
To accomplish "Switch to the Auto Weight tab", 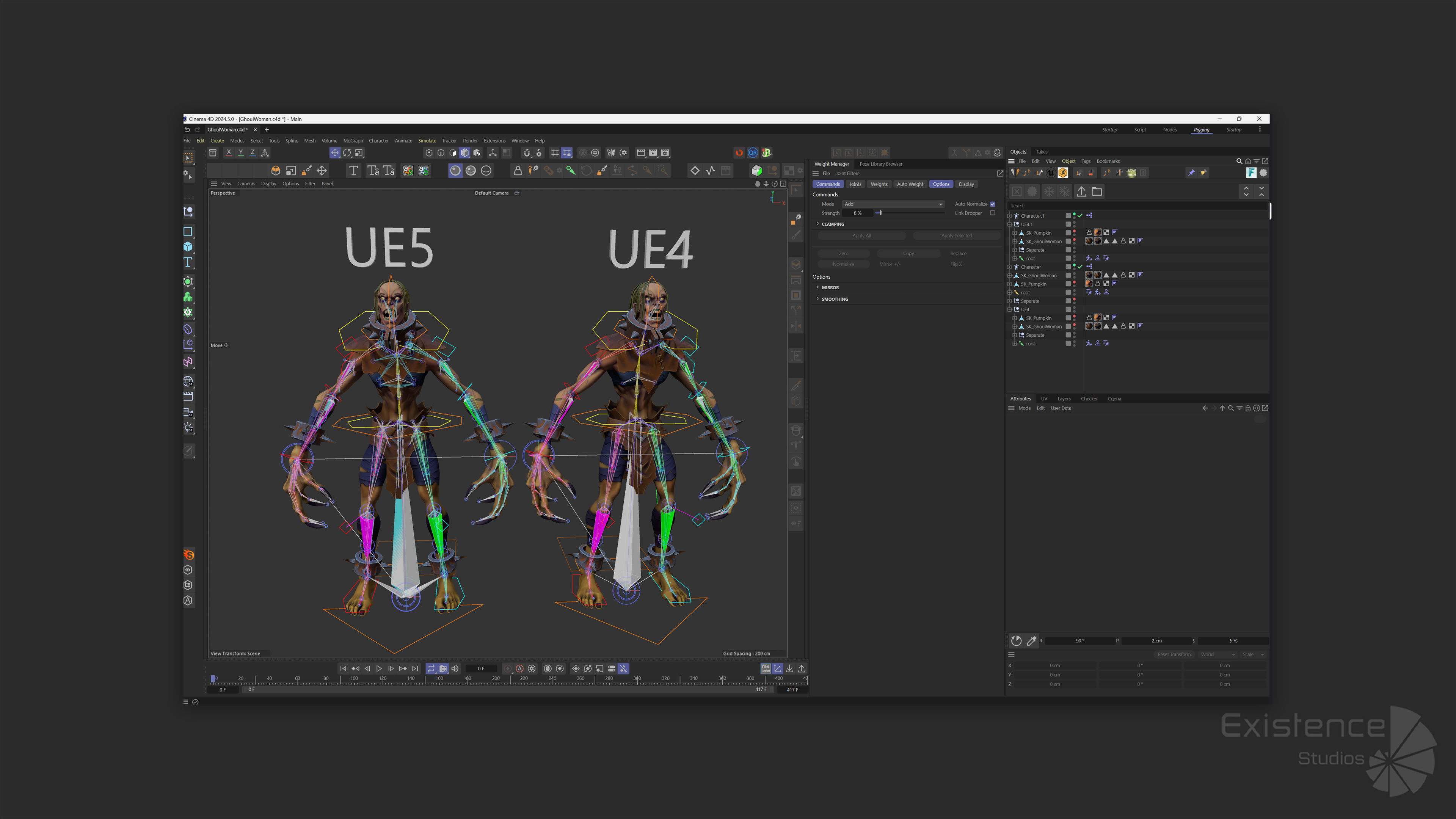I will 910,184.
